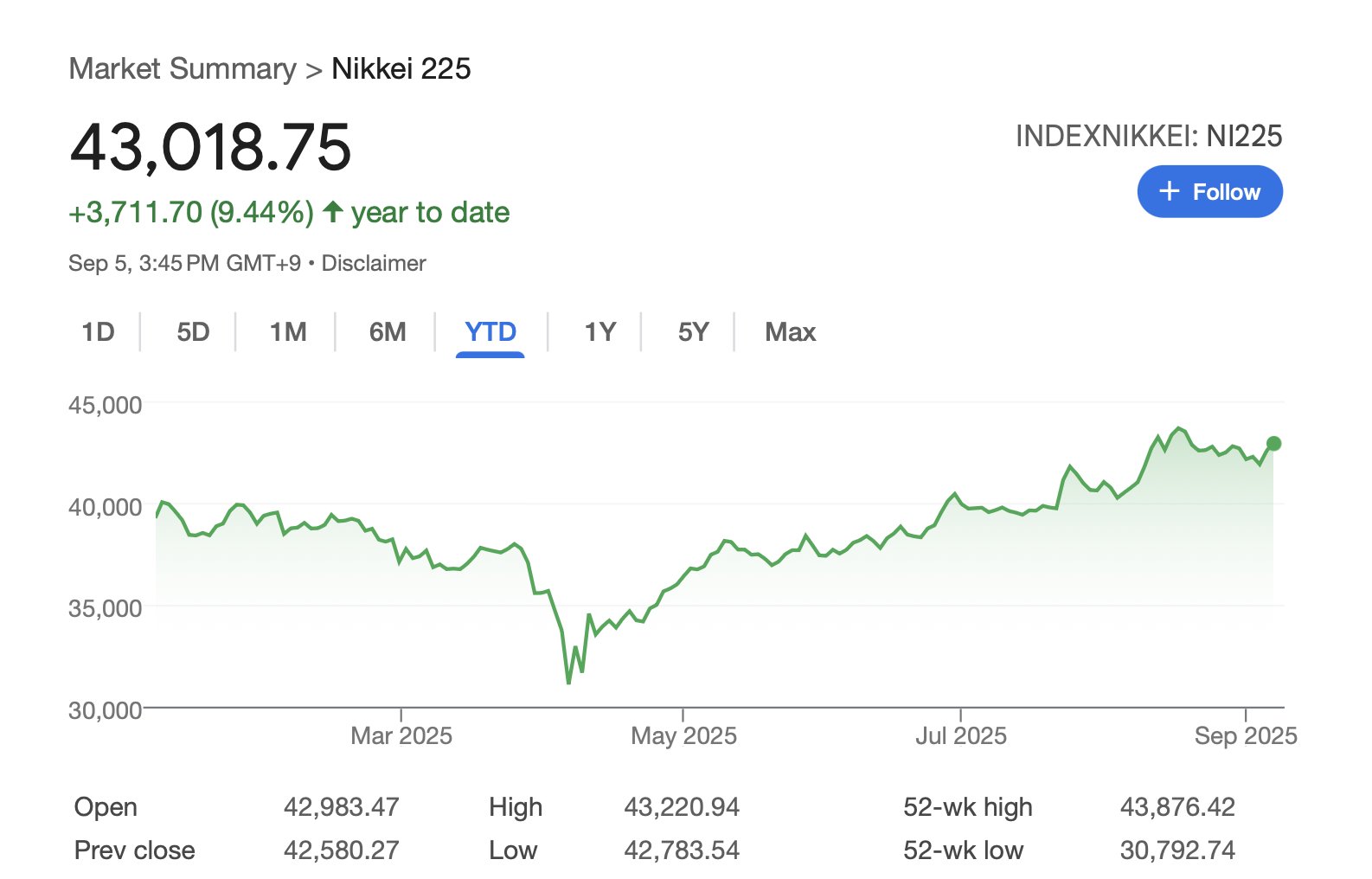Click the 52-wk high value 43,876.42
1372x879 pixels.
pyautogui.click(x=1177, y=807)
